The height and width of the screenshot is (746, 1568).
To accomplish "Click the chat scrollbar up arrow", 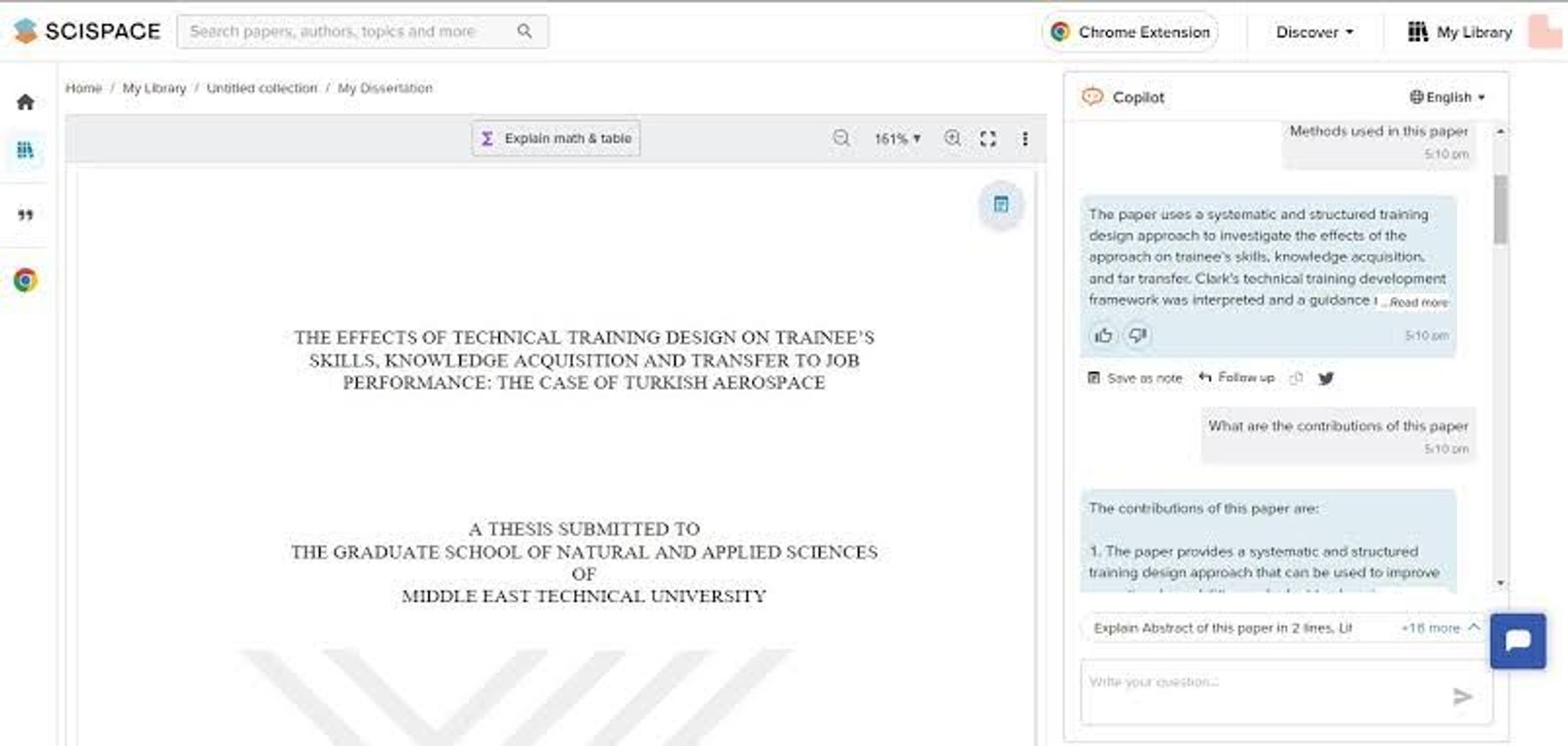I will point(1500,131).
